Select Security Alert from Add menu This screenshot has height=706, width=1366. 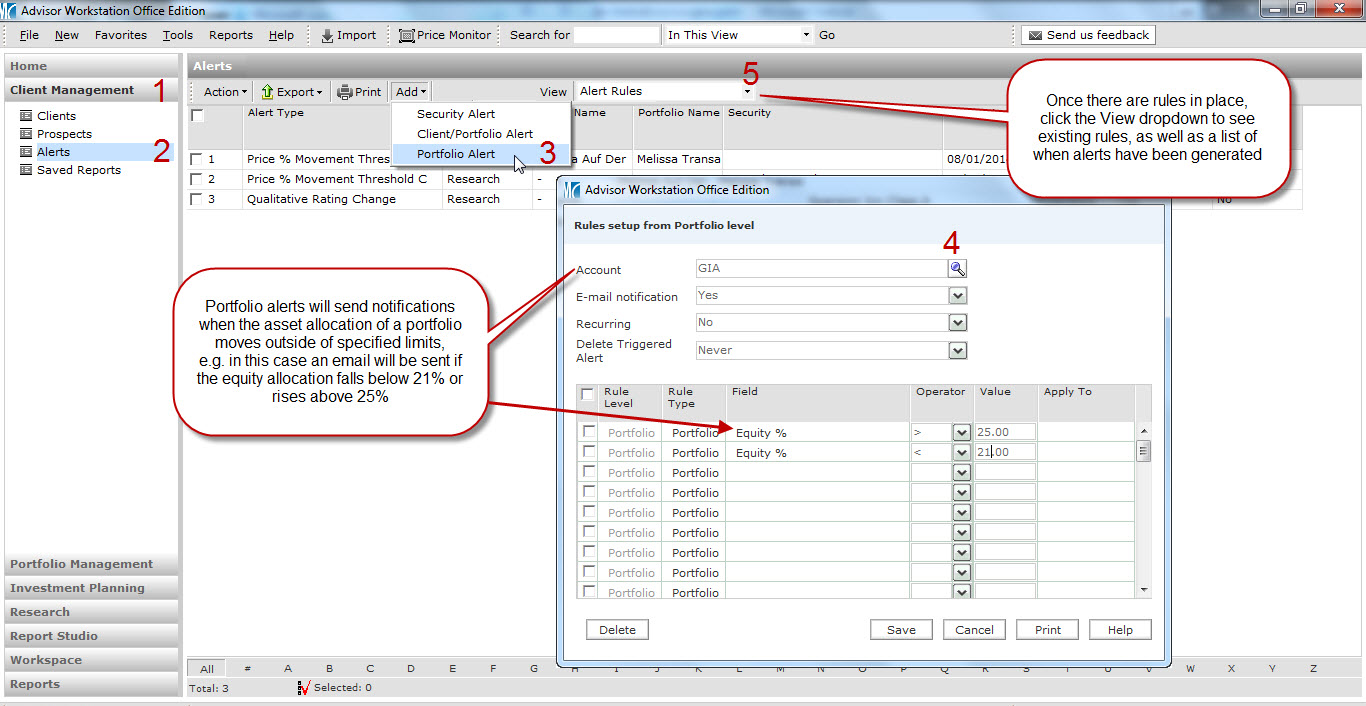click(x=456, y=114)
